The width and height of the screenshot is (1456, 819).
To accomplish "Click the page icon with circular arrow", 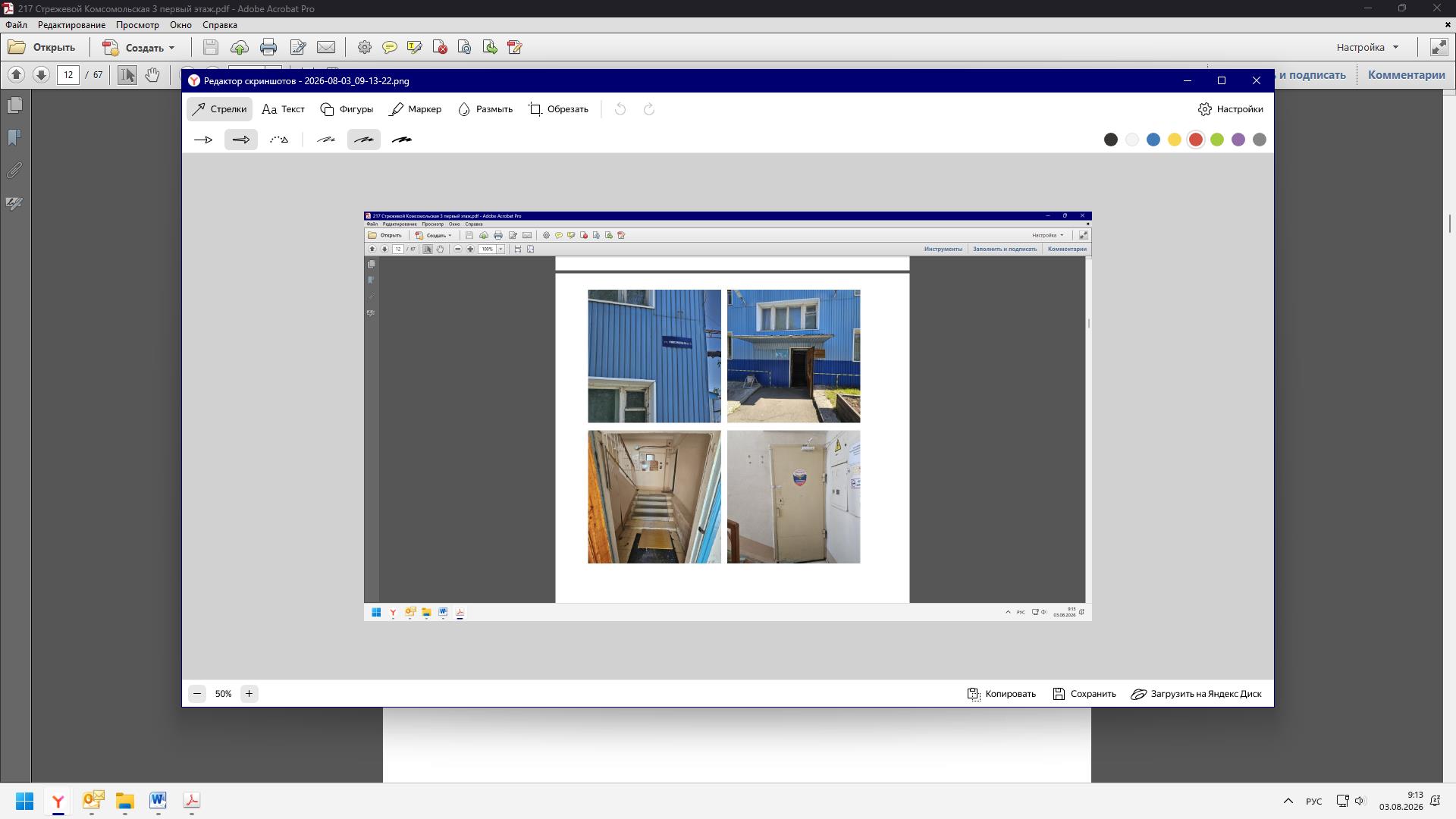I will click(465, 47).
